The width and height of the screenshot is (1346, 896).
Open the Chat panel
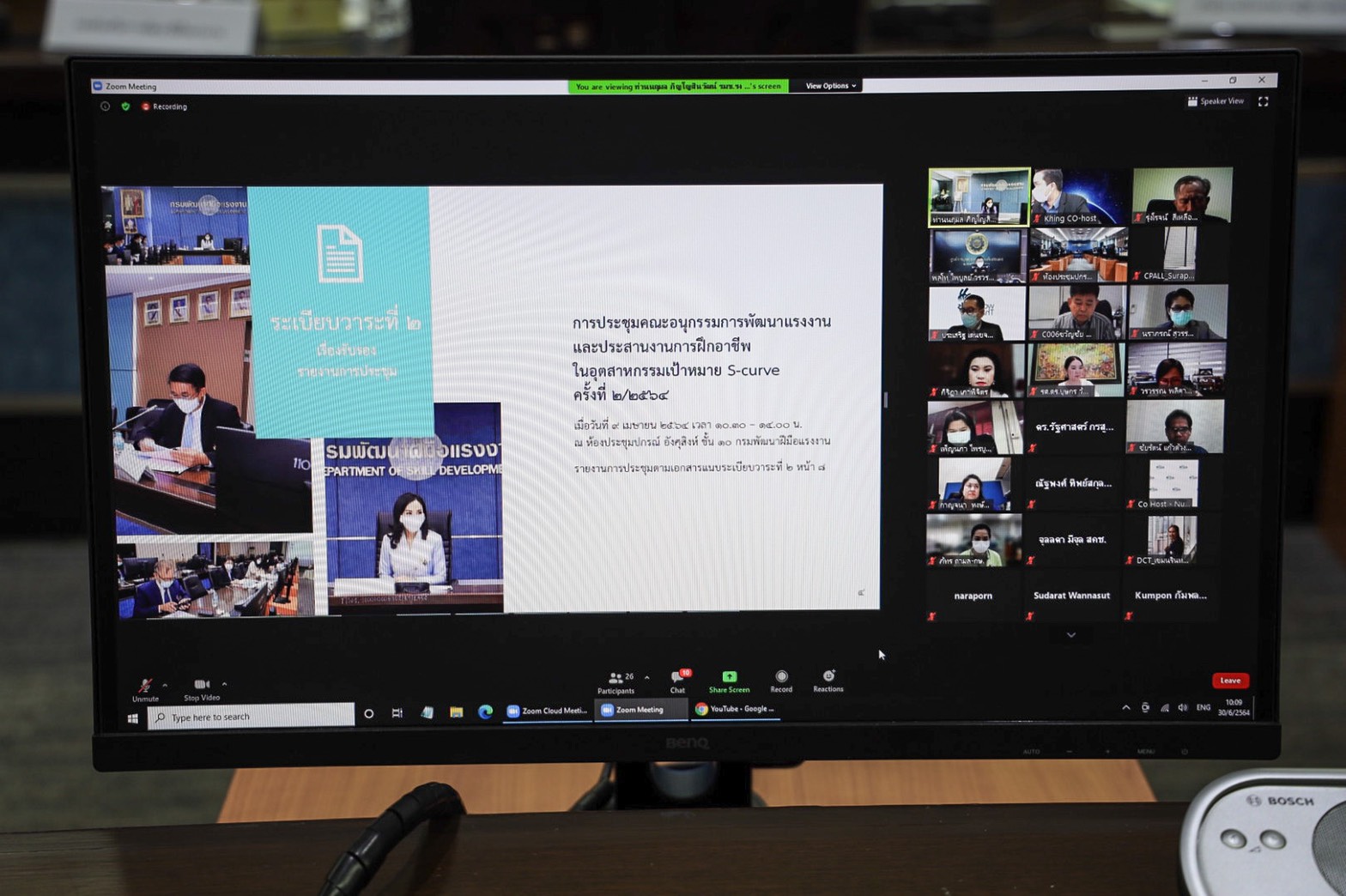[x=678, y=680]
